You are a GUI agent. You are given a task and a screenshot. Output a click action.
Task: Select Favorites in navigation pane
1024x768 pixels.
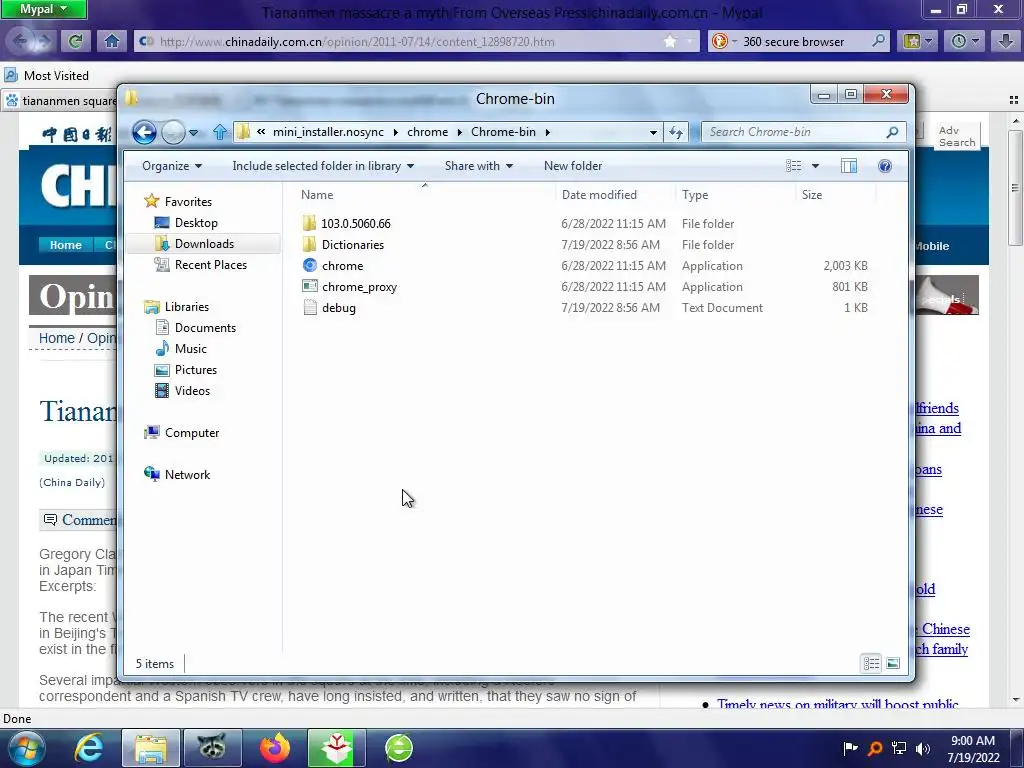click(x=187, y=202)
